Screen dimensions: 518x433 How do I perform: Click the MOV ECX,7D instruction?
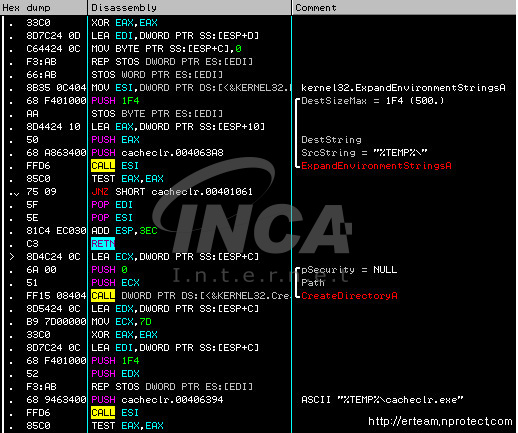[121, 322]
